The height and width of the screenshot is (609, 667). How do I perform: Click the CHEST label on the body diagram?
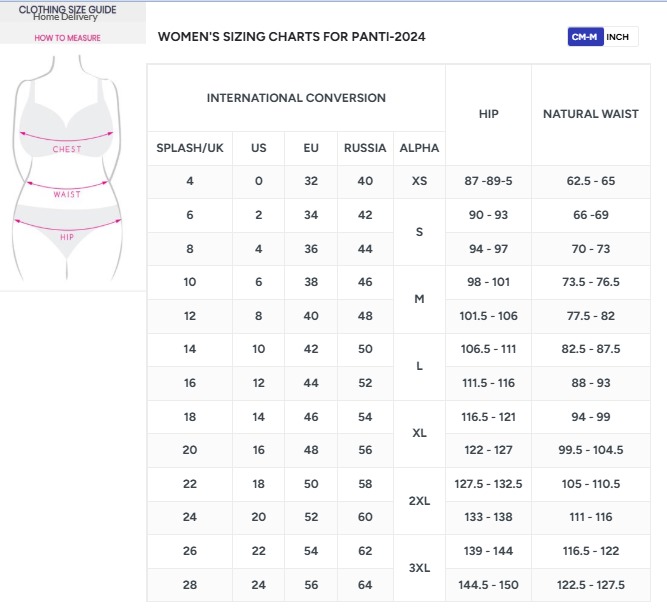pyautogui.click(x=67, y=149)
